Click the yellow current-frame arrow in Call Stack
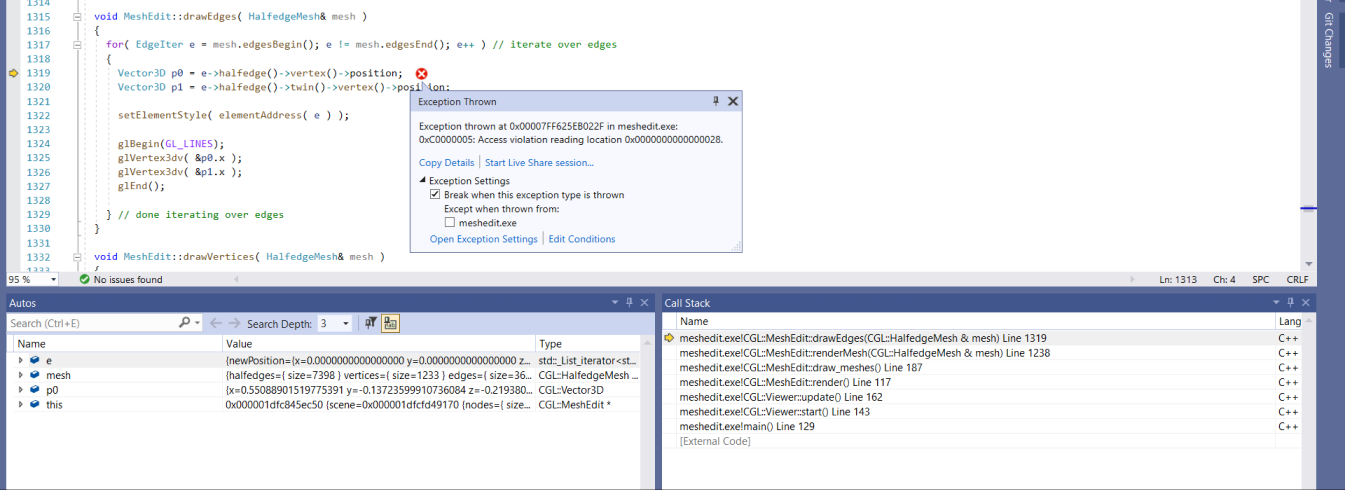The image size is (1345, 490). coord(669,338)
